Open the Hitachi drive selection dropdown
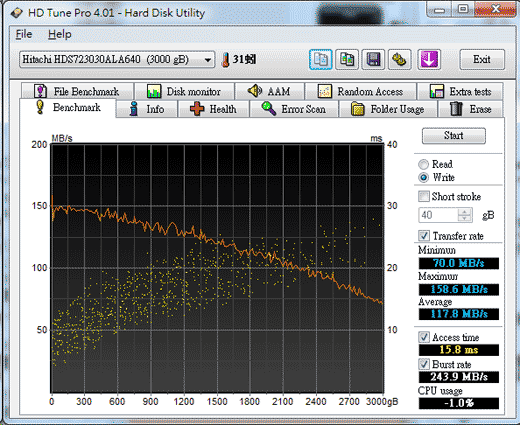The width and height of the screenshot is (520, 425). coord(117,60)
